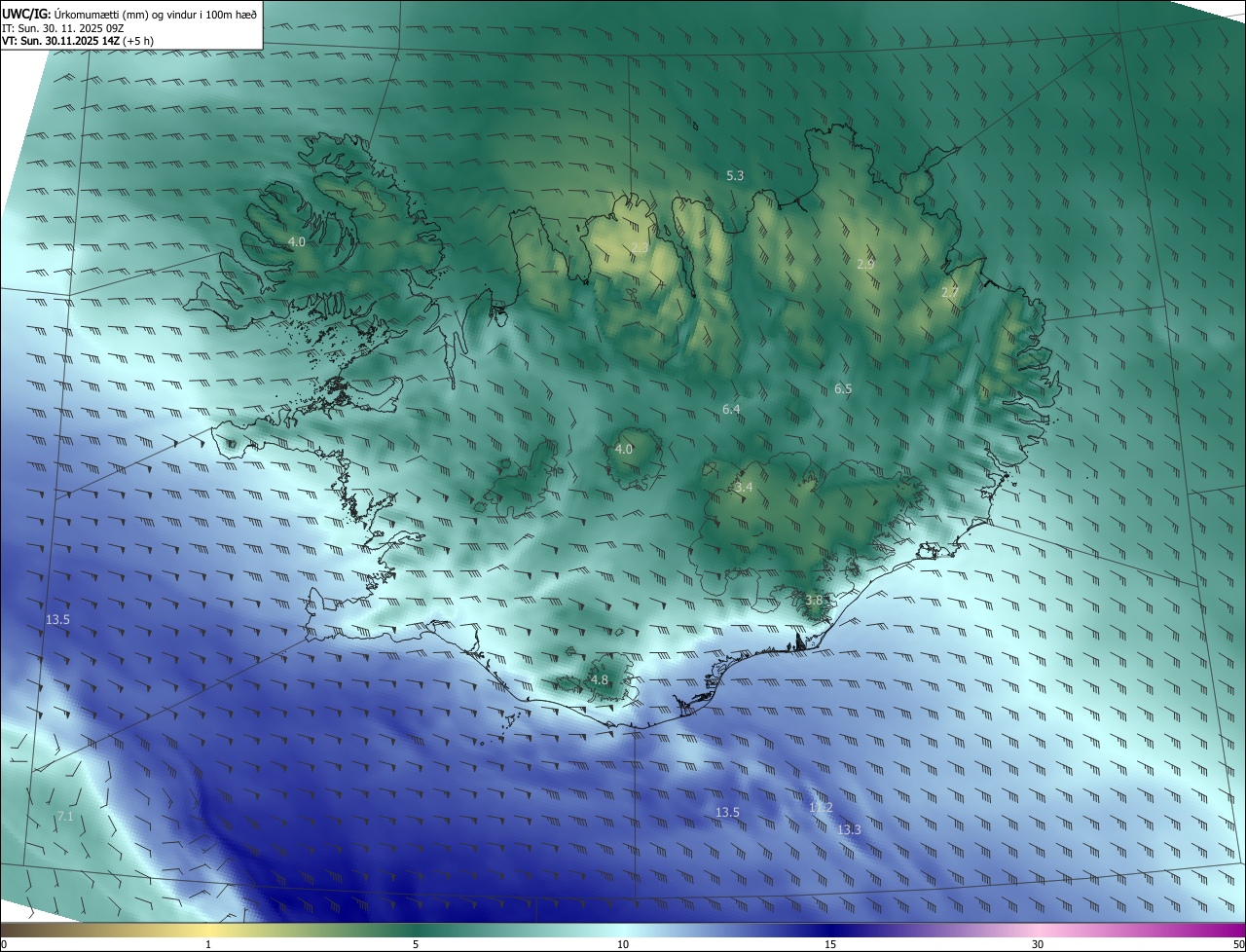Click the 13.3 value over the southern sea

coord(849,830)
